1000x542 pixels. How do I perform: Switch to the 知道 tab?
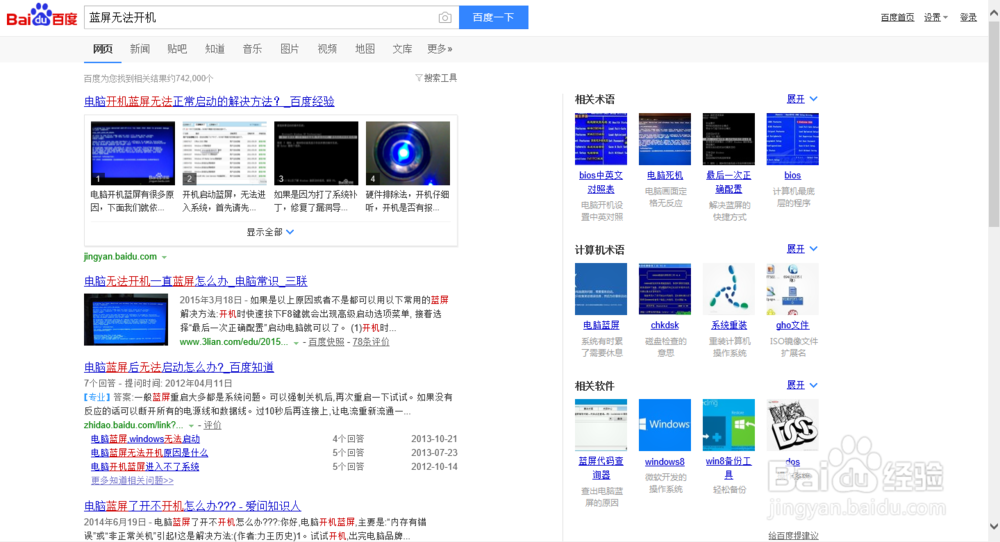[214, 49]
